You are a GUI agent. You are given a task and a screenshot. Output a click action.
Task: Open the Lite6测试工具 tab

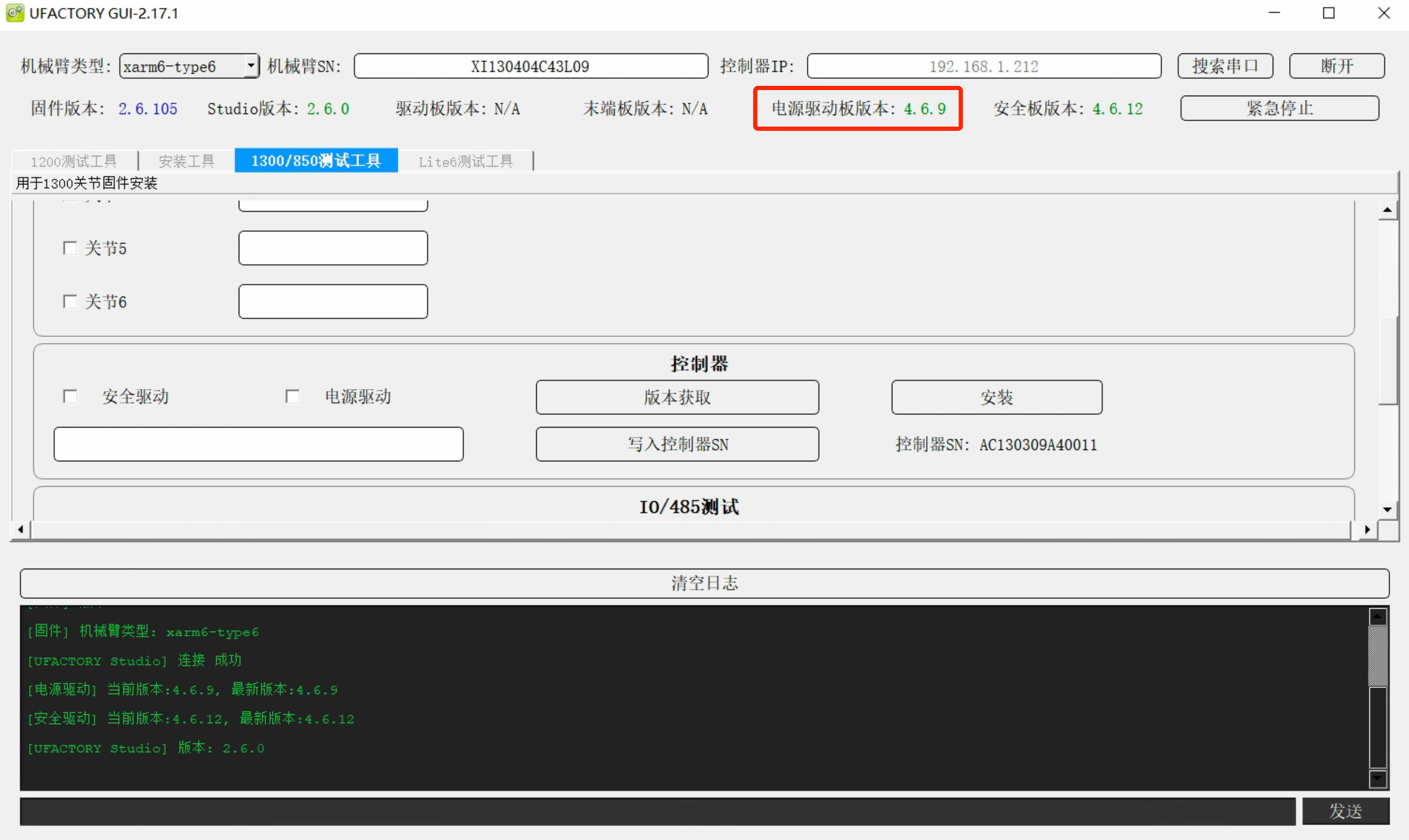[x=466, y=161]
